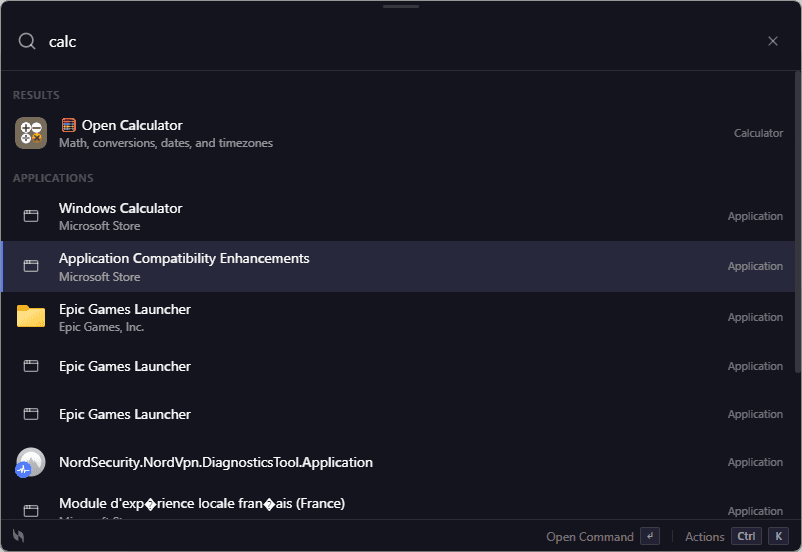Click the vertical scrollbar of results list
Viewport: 802px width, 552px height.
797,223
